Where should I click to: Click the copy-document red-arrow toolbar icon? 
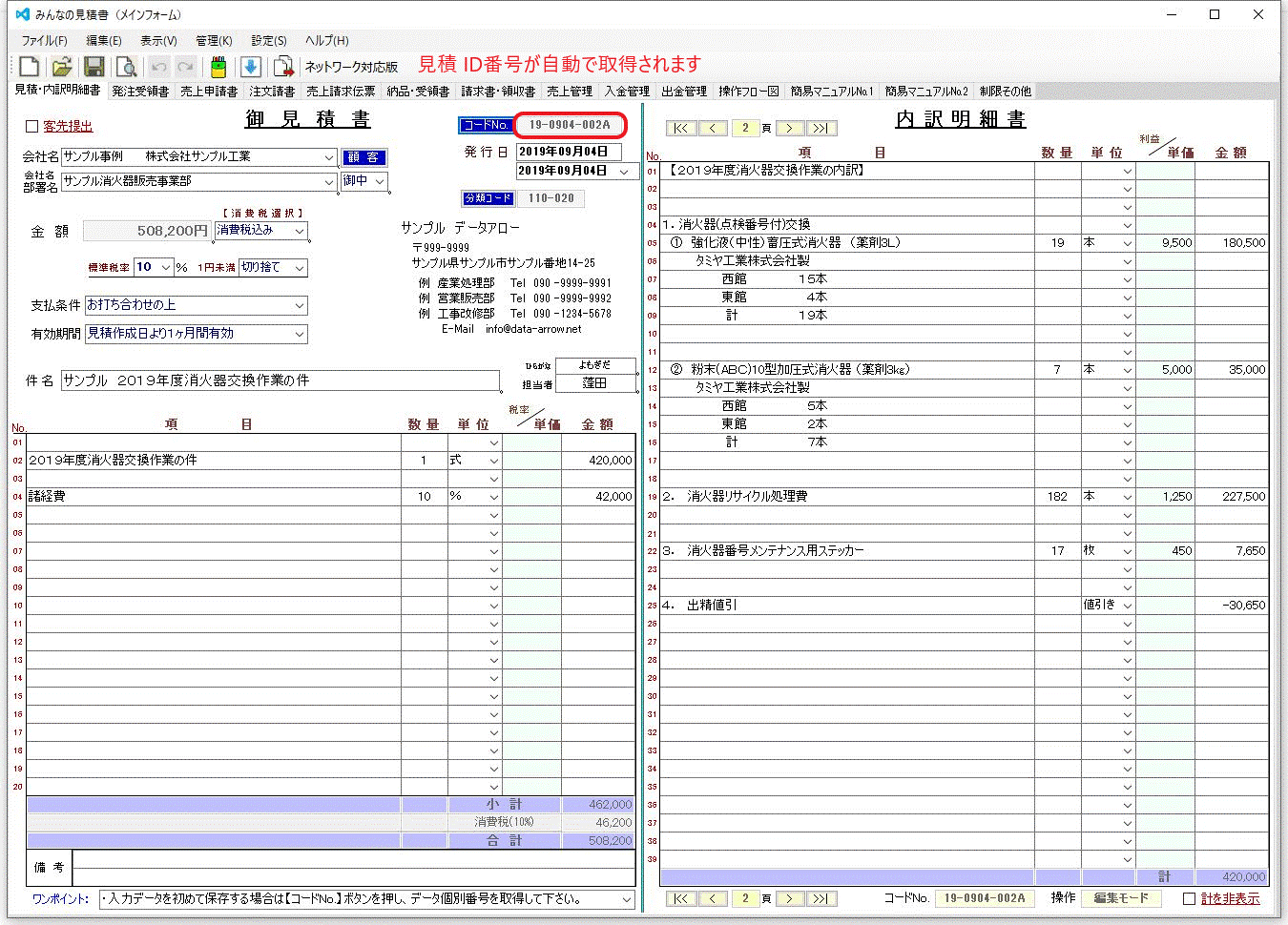click(x=283, y=67)
